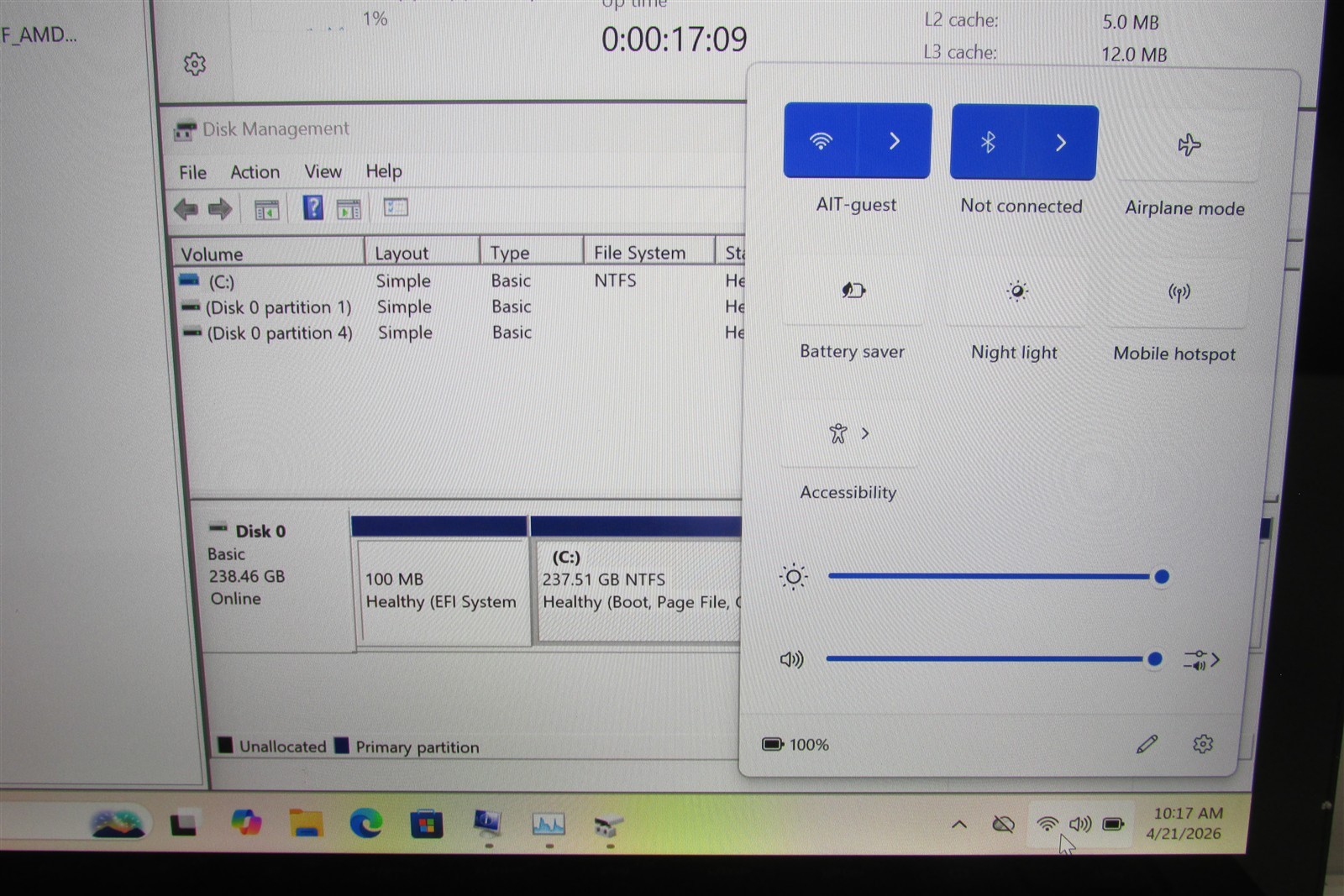Sort by the File System column header
Image resolution: width=1344 pixels, height=896 pixels.
click(x=650, y=252)
